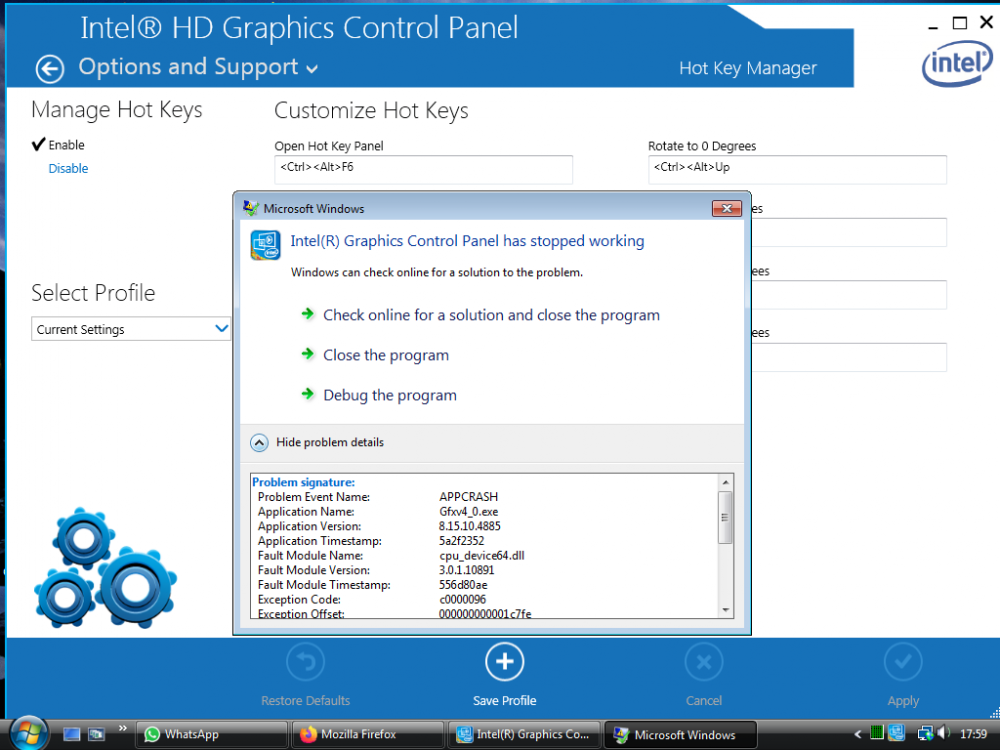Image resolution: width=1000 pixels, height=750 pixels.
Task: Select the Disable hot keys option
Action: click(x=68, y=169)
